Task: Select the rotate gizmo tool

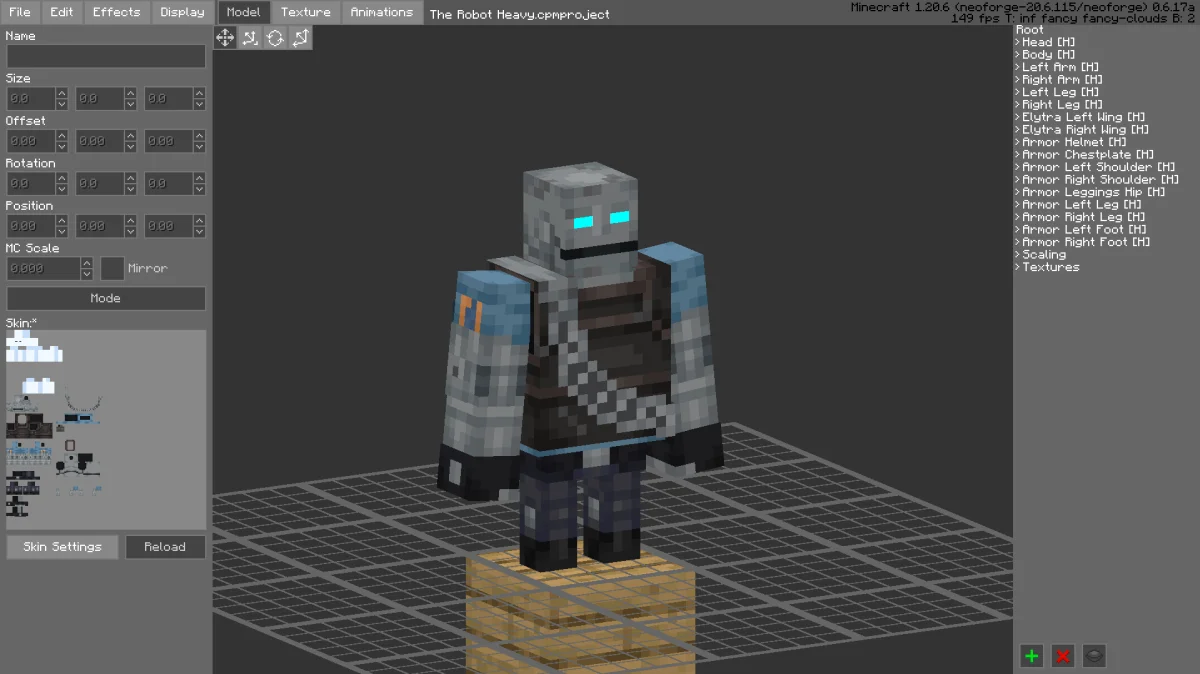Action: coord(275,37)
